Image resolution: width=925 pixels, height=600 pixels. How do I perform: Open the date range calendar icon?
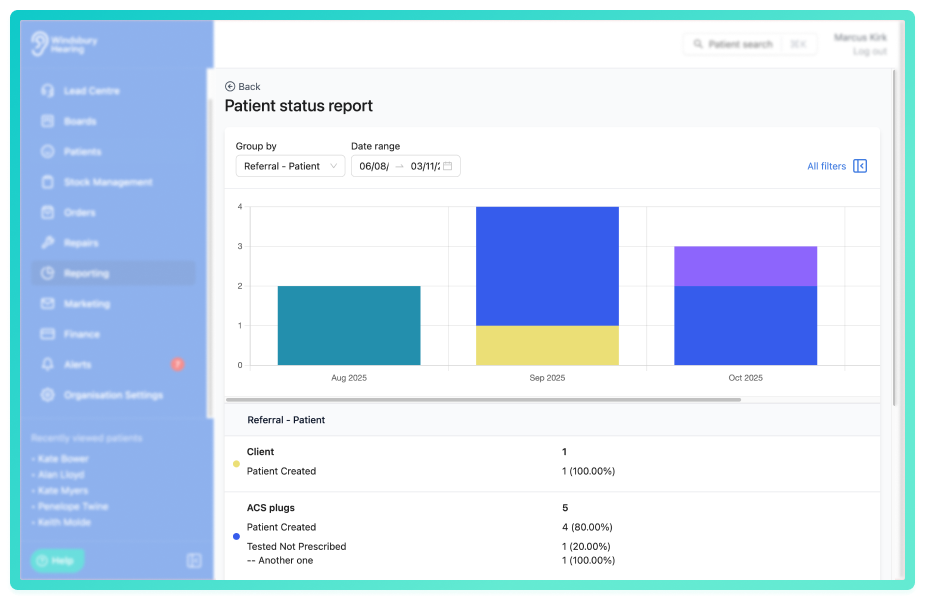[x=448, y=166]
